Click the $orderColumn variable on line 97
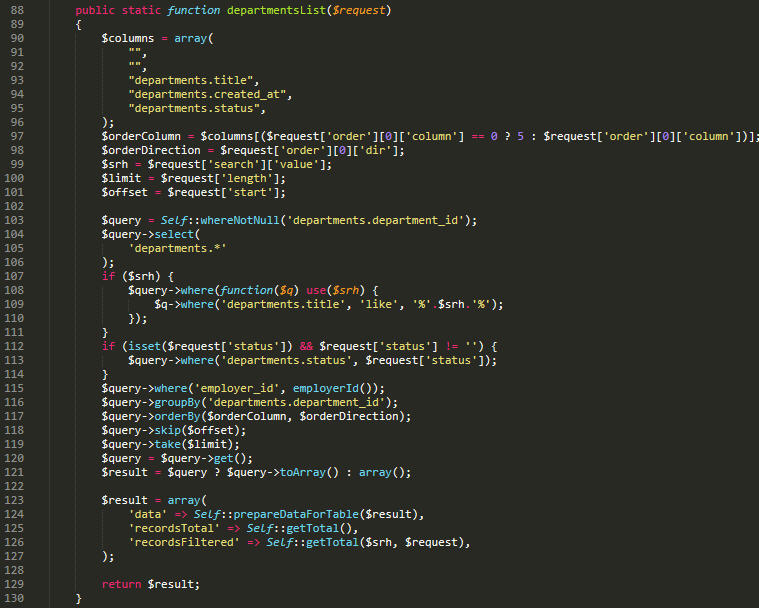 141,137
